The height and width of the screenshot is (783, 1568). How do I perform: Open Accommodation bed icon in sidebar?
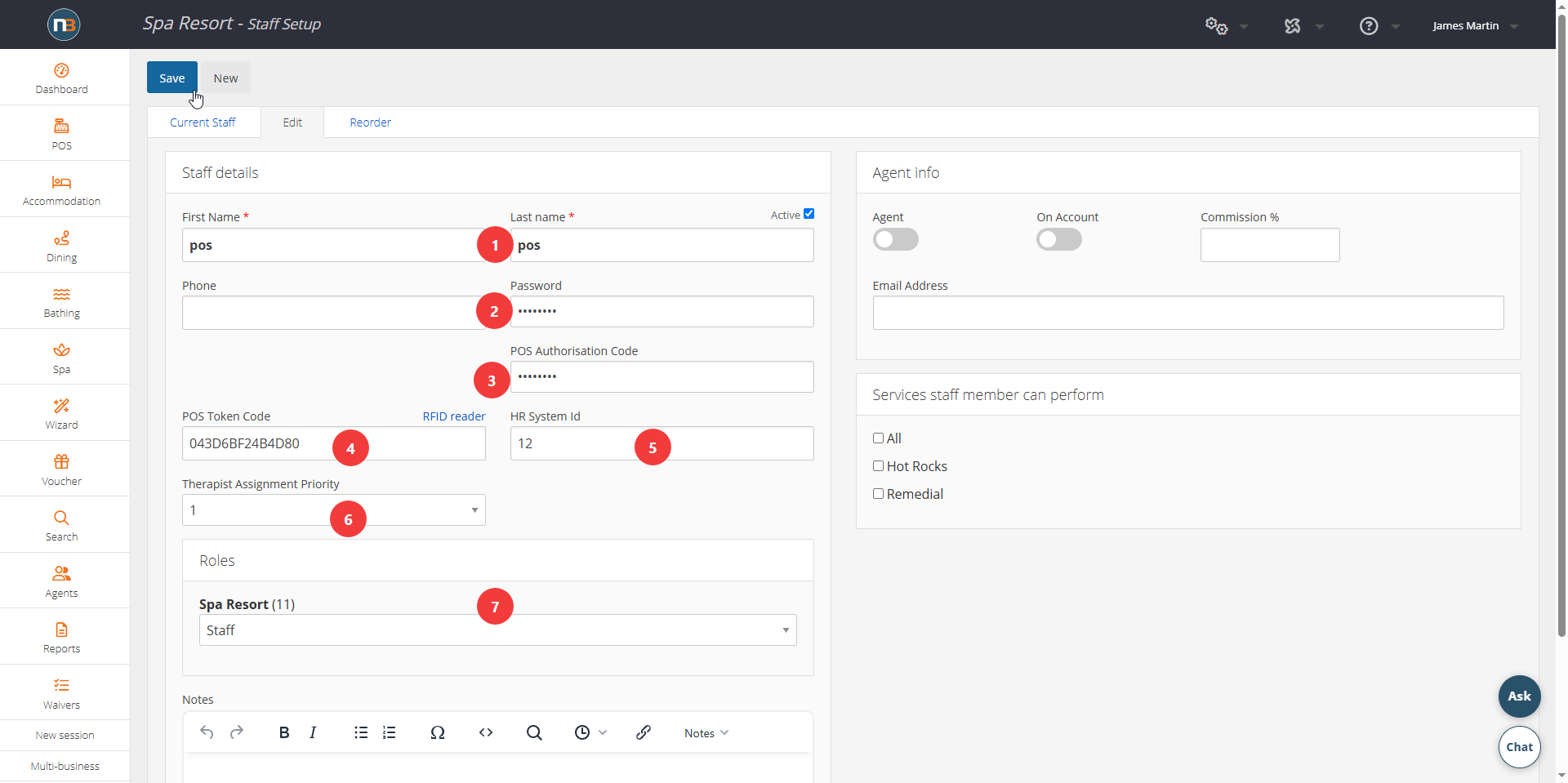pos(61,182)
